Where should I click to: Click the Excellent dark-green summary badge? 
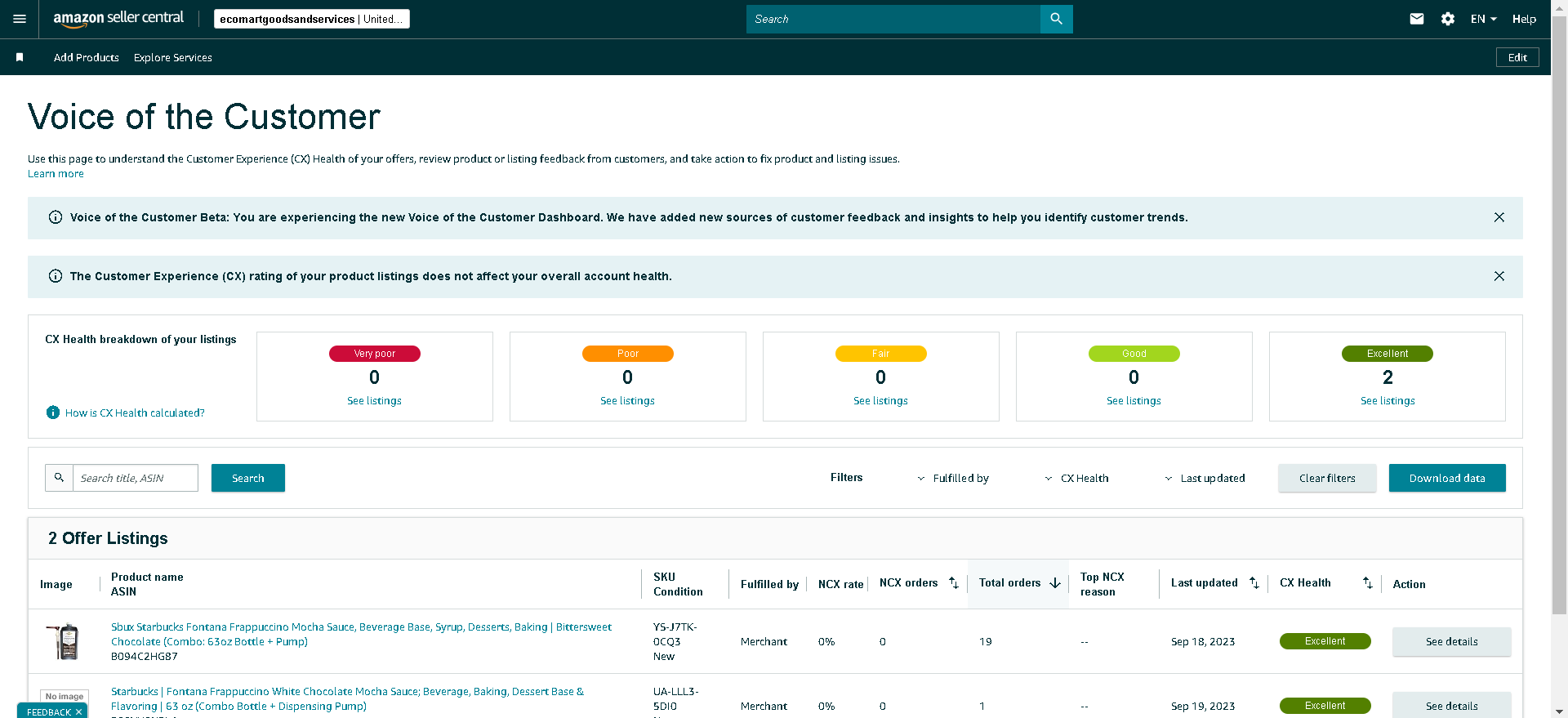pos(1388,354)
